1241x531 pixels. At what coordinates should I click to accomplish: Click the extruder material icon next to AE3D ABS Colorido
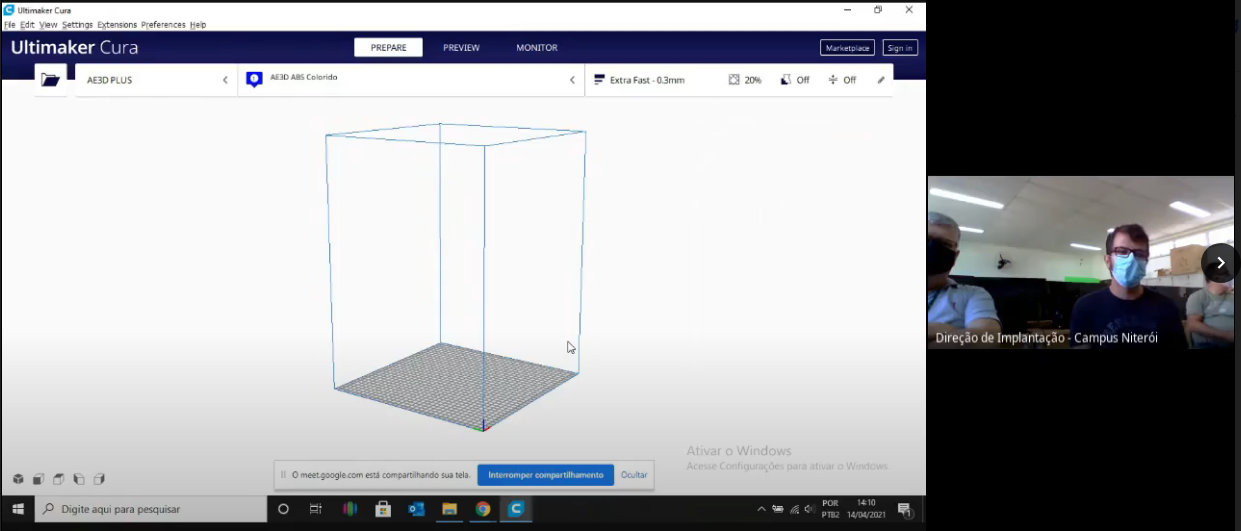[254, 79]
